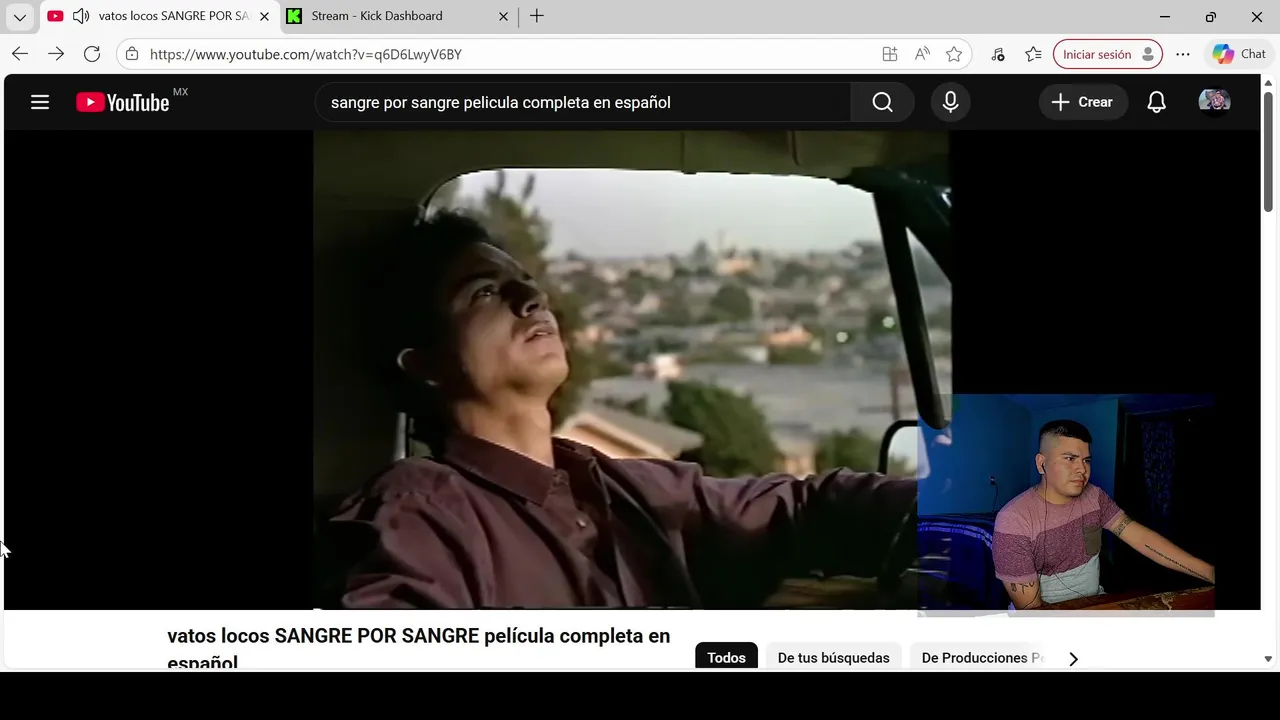Open the tab search dropdown arrow
The width and height of the screenshot is (1280, 720).
(x=19, y=16)
